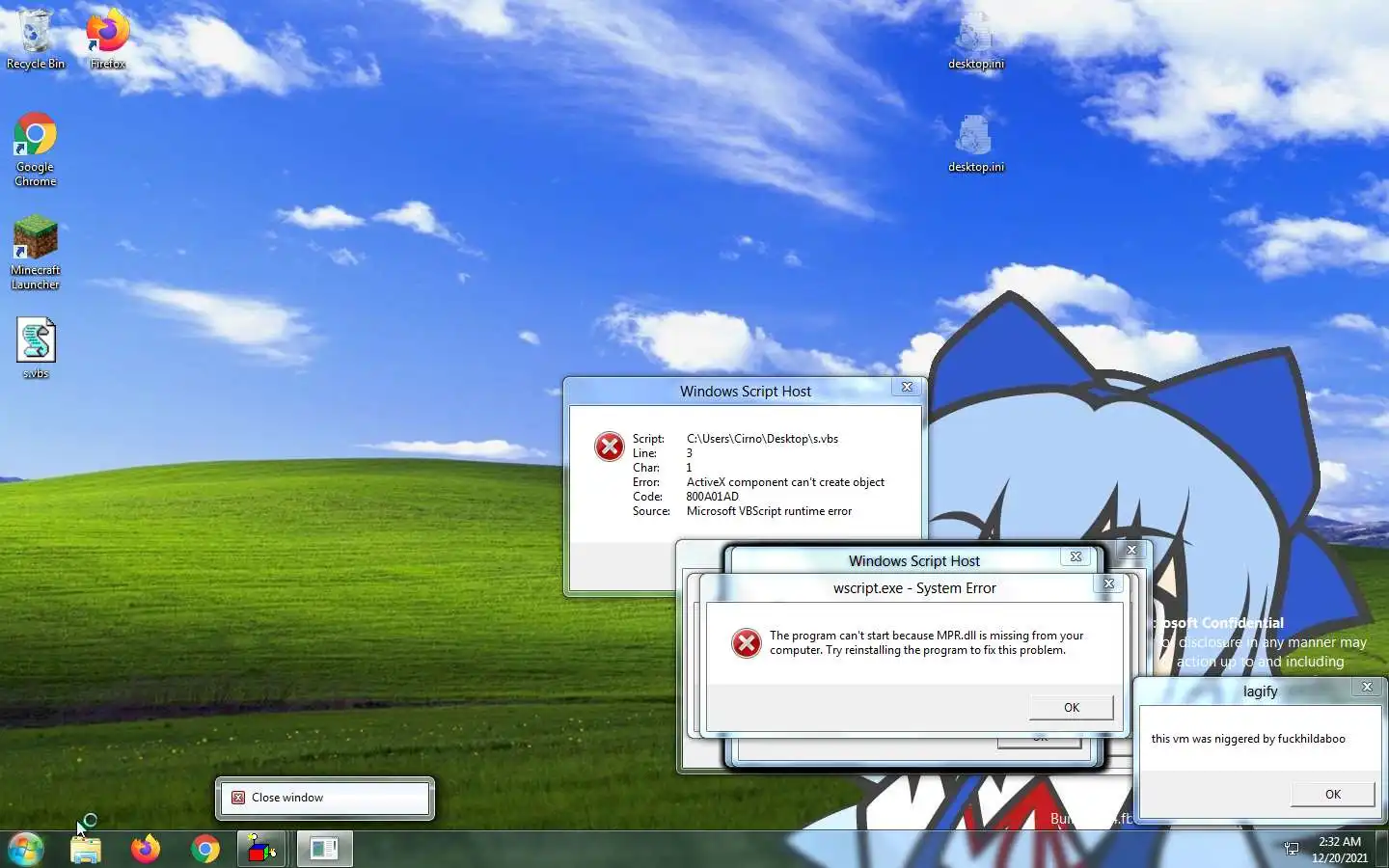Screen dimensions: 1389x868
Task: Click the error code 800A01AD
Action: [712, 497]
